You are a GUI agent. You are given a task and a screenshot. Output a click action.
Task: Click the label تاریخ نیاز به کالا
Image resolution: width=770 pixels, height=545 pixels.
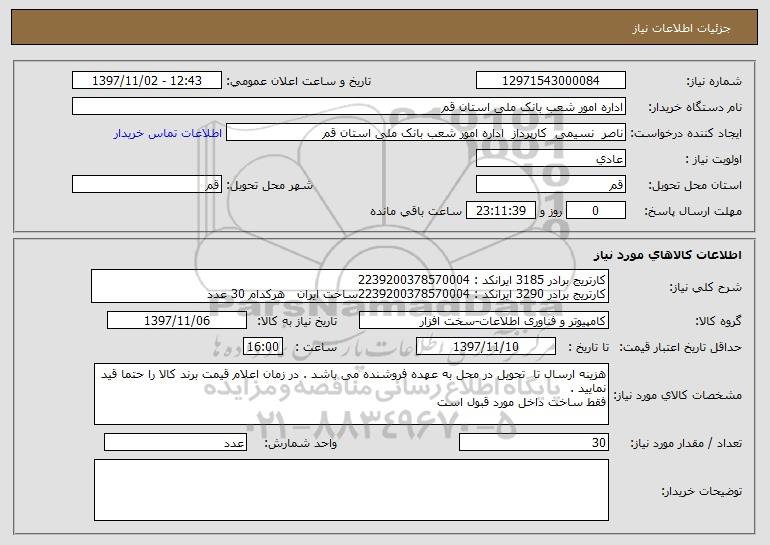point(297,322)
